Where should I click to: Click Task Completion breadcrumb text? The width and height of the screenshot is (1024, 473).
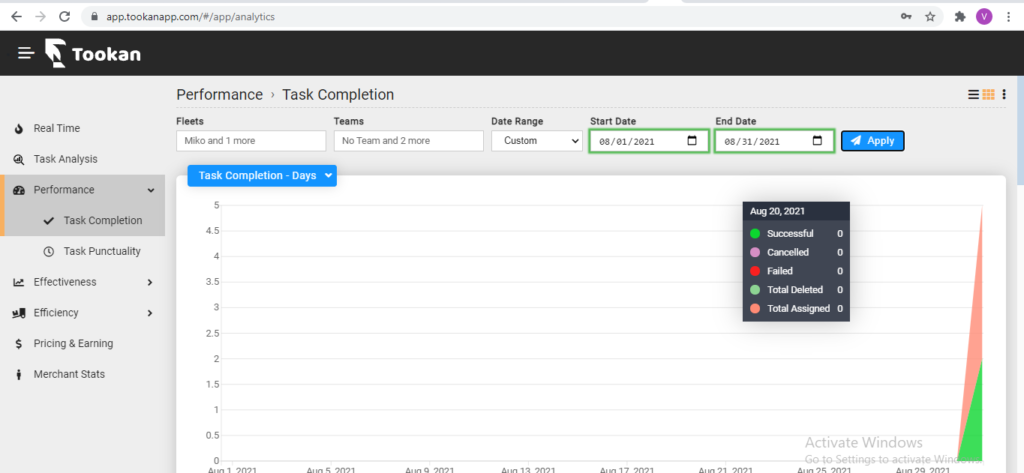[x=338, y=95]
